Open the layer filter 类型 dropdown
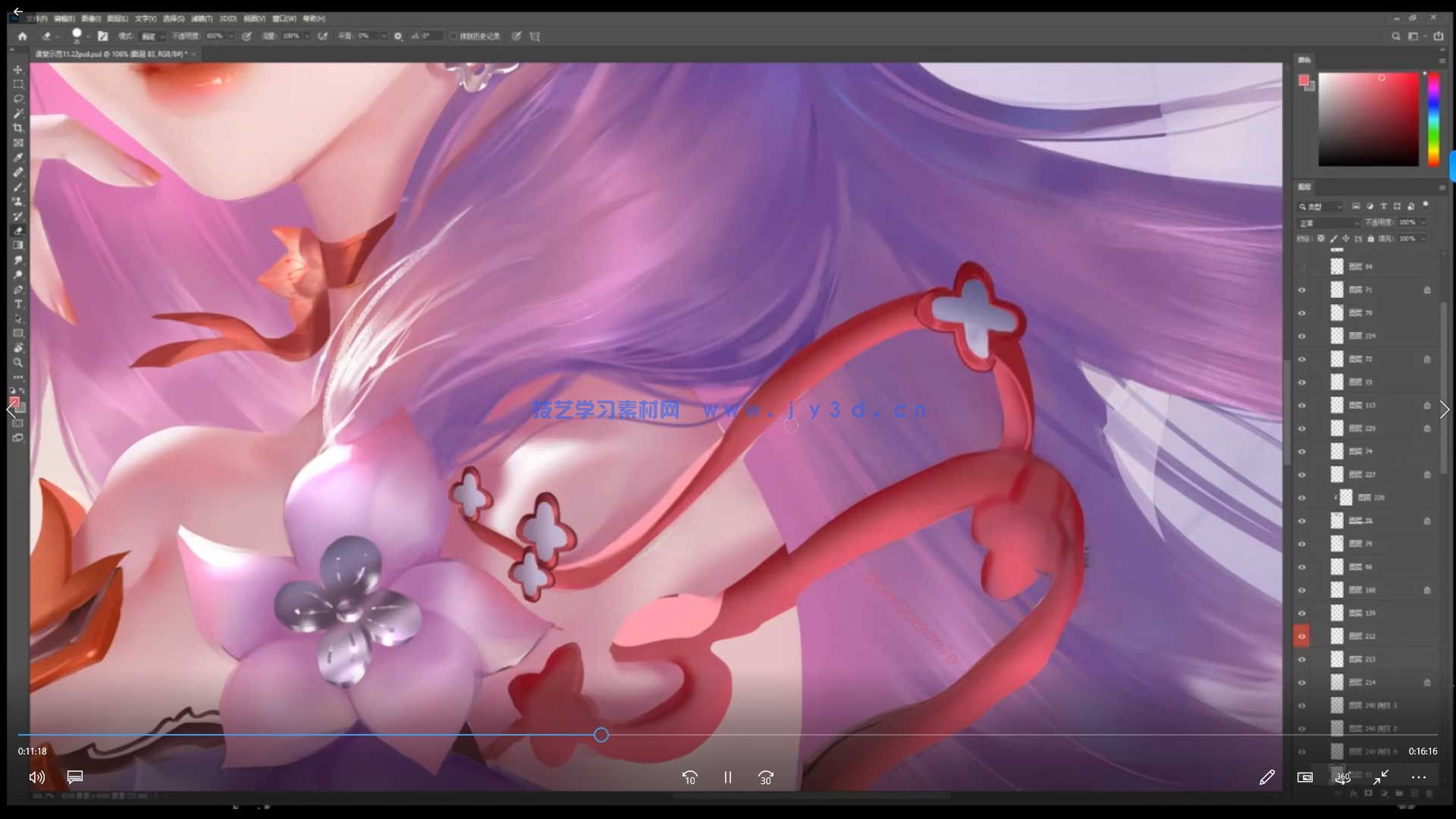Viewport: 1456px width, 819px height. 1321,206
